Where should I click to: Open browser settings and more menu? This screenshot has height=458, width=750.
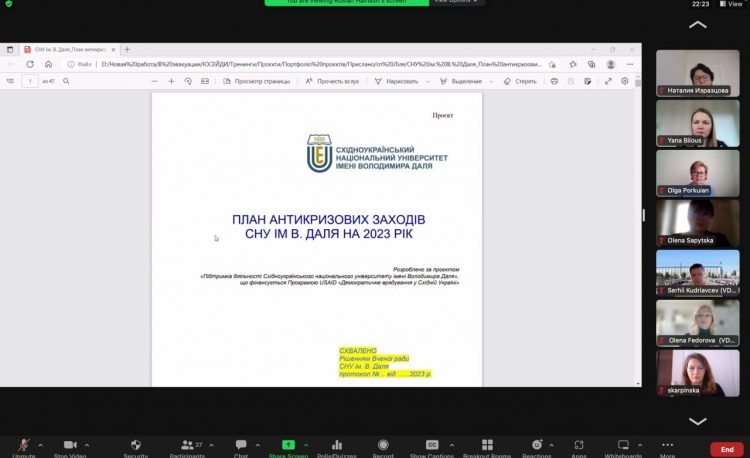pyautogui.click(x=629, y=64)
